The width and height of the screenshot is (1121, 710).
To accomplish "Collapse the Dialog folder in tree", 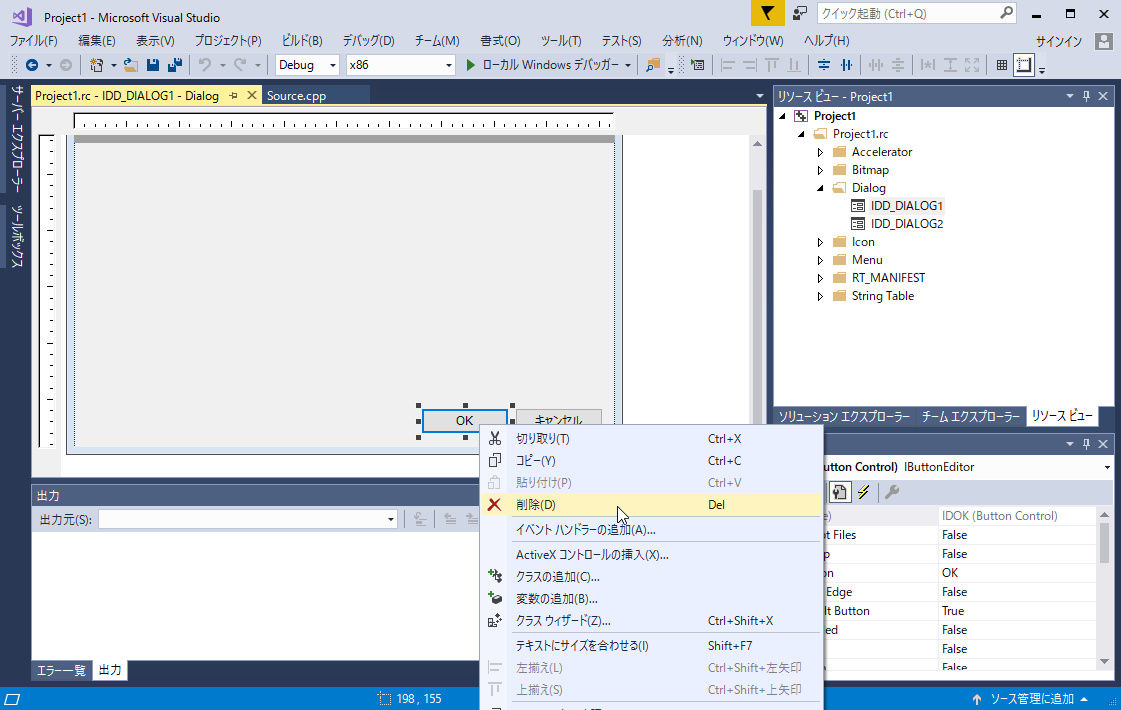I will (x=820, y=188).
